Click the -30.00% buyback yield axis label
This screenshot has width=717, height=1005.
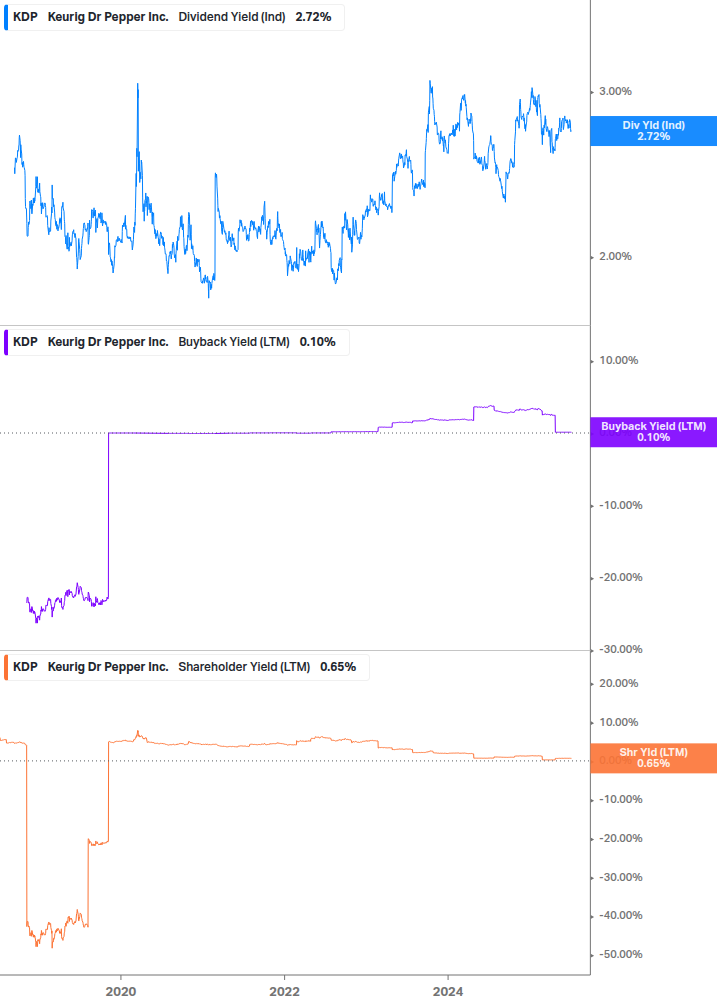click(620, 649)
